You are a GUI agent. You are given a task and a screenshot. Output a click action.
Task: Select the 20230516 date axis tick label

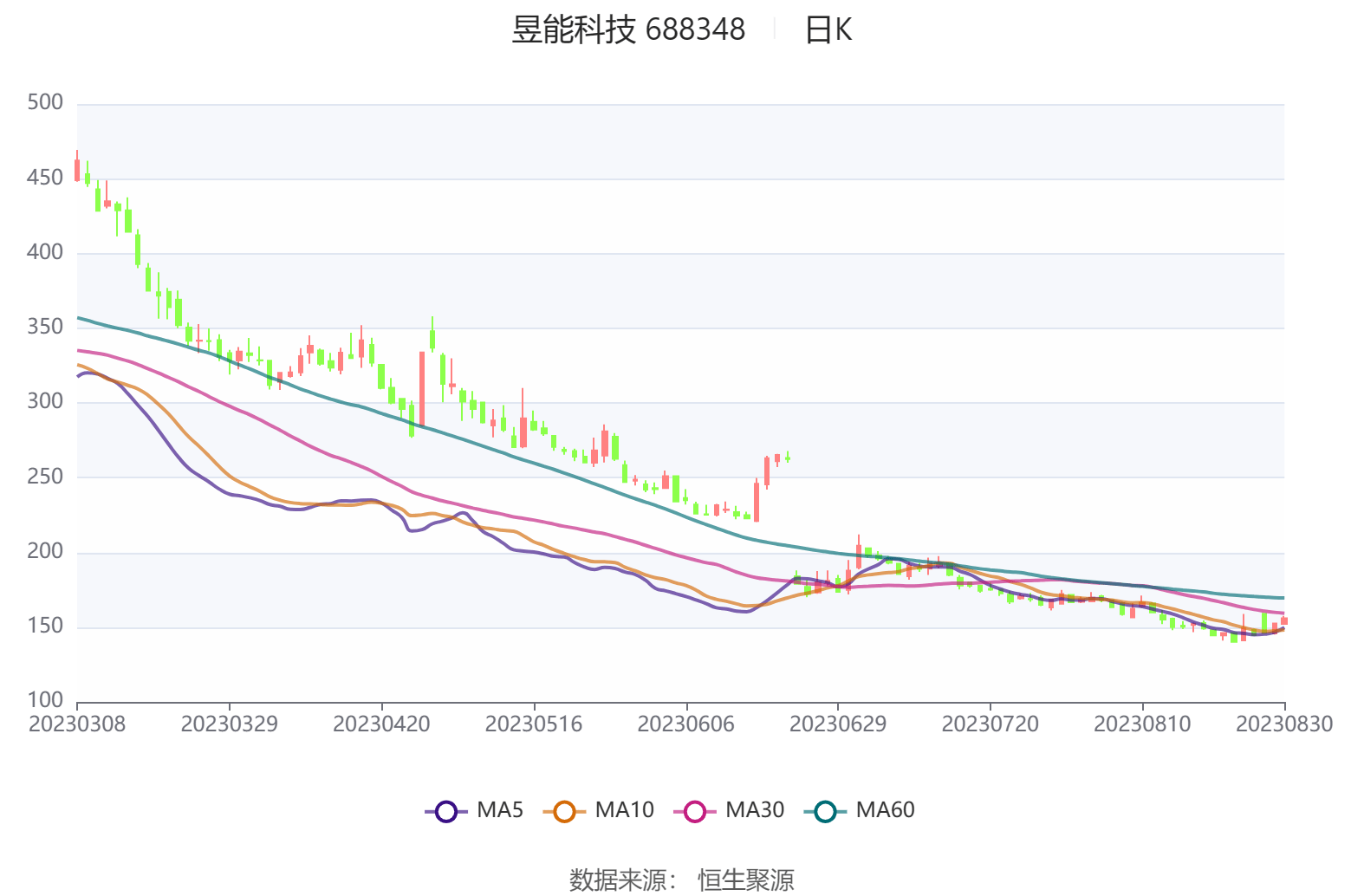(533, 724)
